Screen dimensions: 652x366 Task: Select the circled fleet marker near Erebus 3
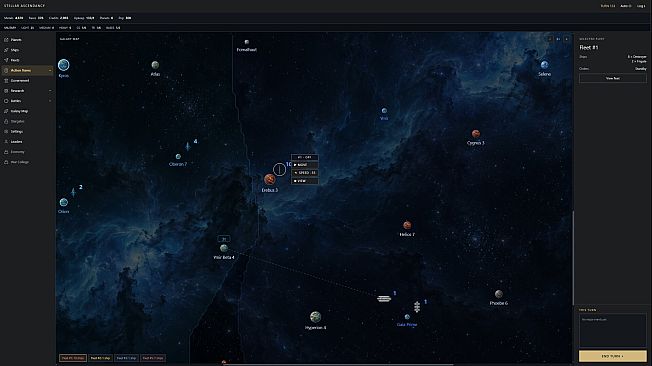coord(279,169)
